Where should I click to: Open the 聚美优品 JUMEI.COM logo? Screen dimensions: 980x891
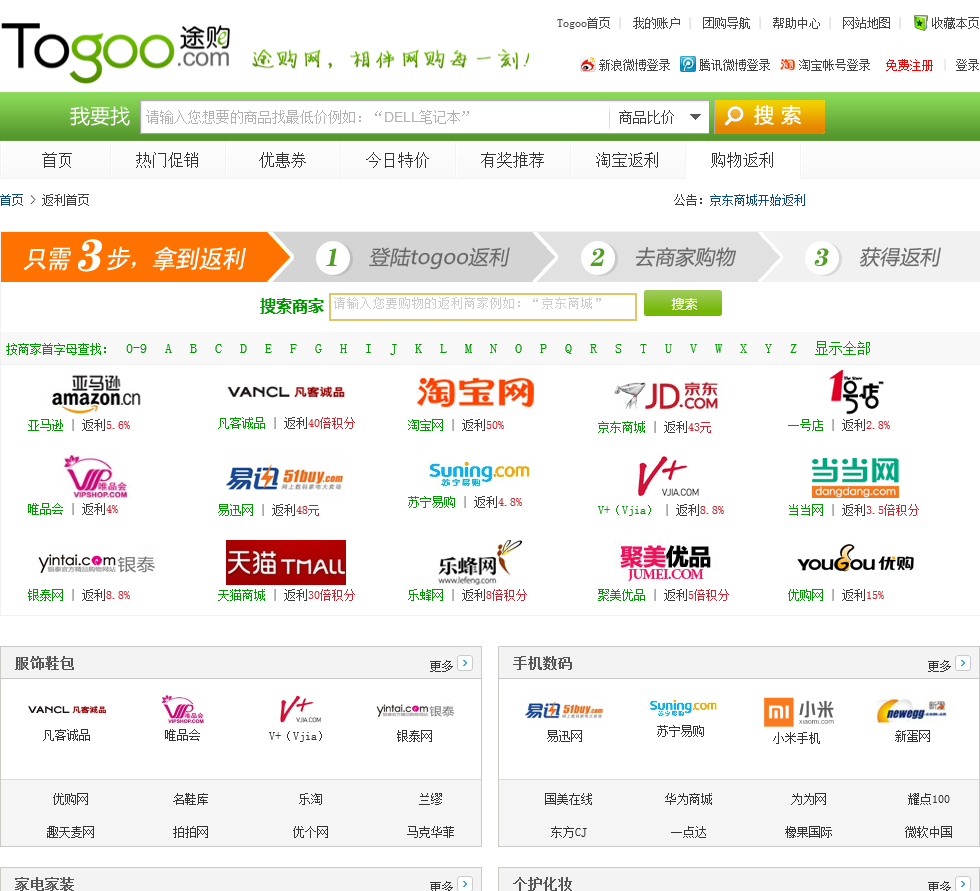666,562
